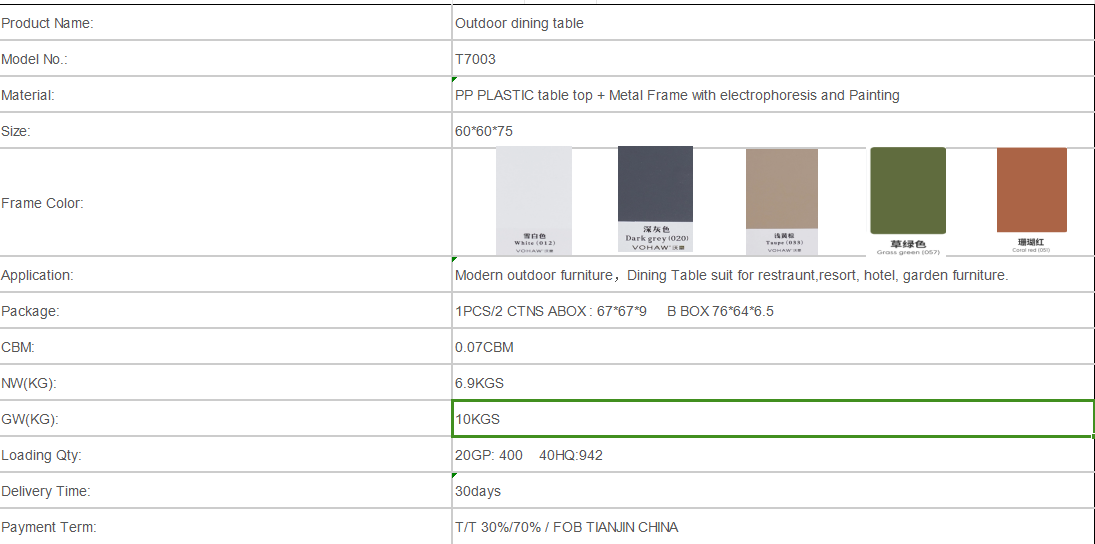The width and height of the screenshot is (1095, 544).
Task: Select the T/T 30%/70% payment term cell
Action: (772, 527)
